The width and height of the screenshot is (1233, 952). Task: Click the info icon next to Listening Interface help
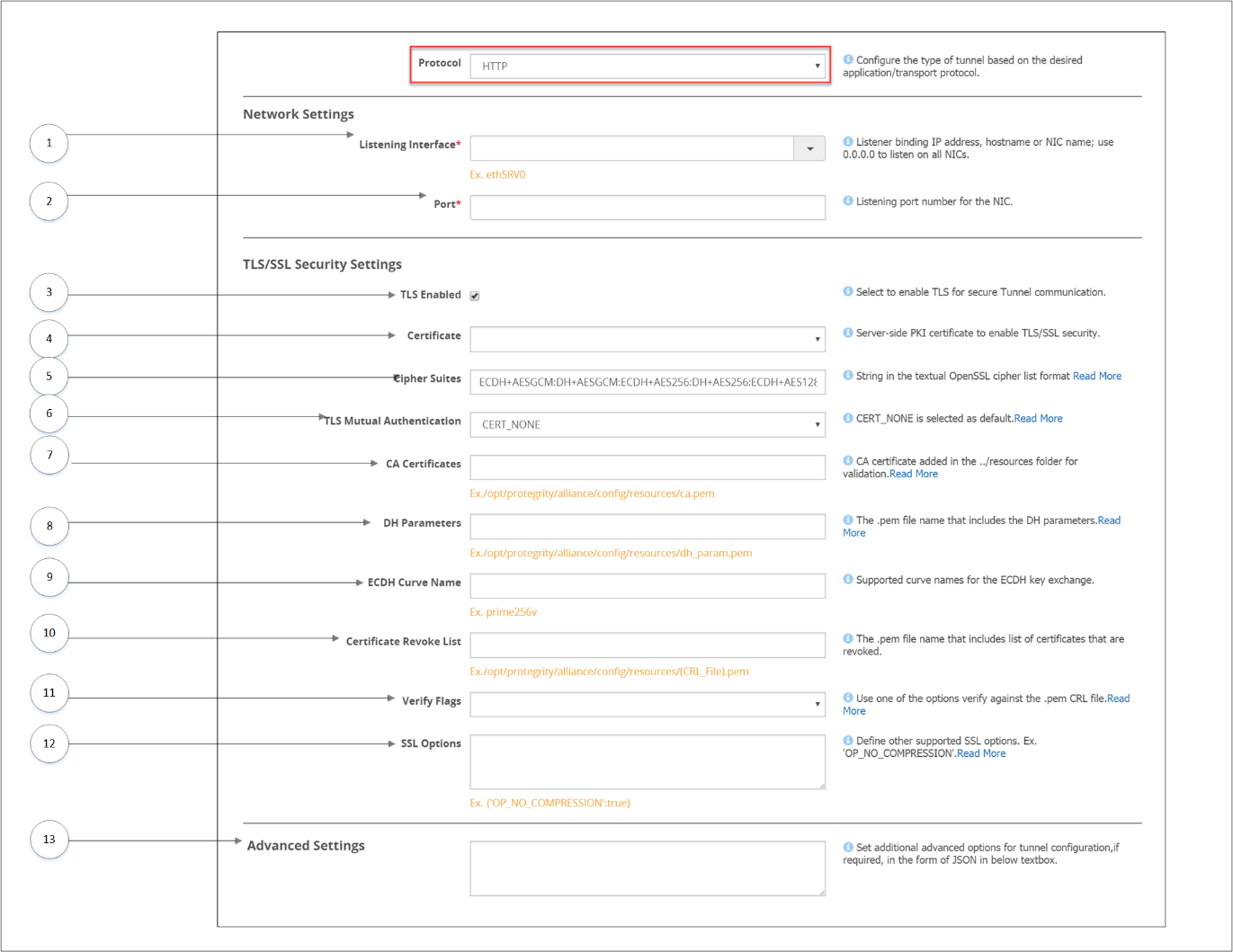pyautogui.click(x=846, y=141)
